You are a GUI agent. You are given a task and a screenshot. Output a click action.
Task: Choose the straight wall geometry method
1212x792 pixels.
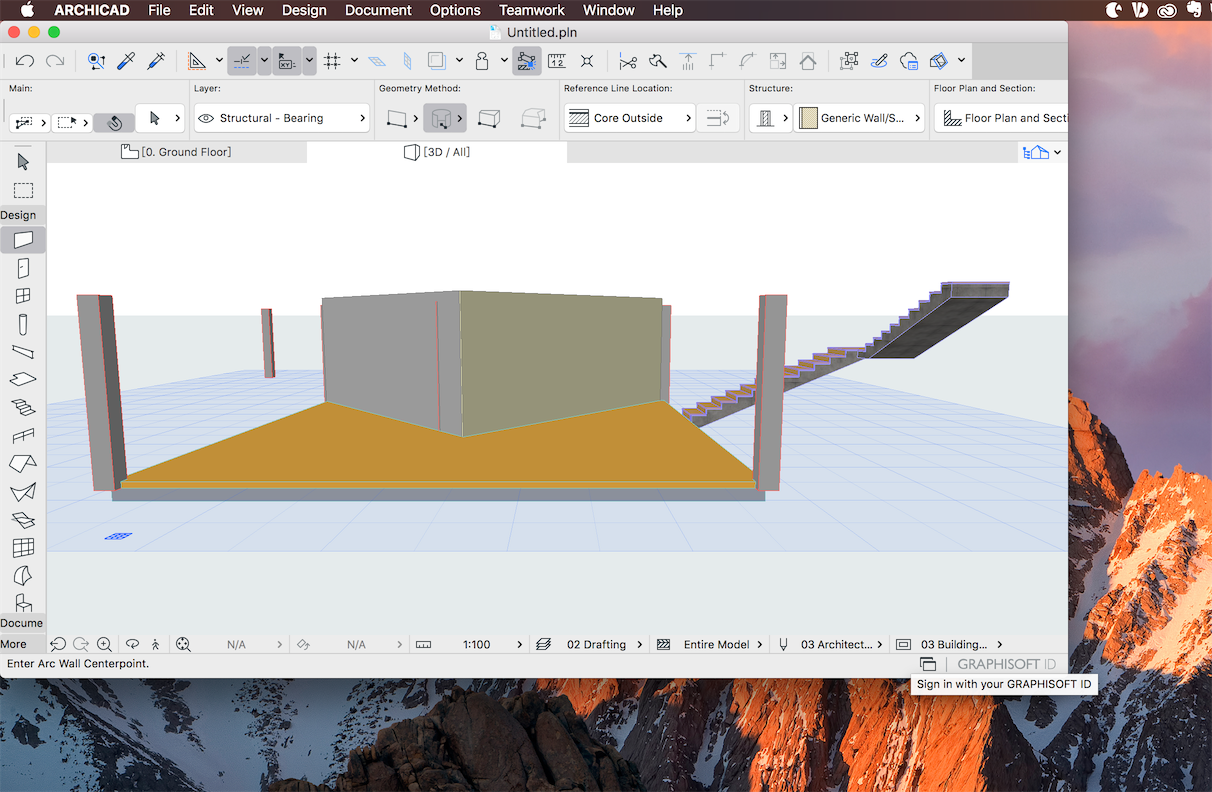click(397, 119)
